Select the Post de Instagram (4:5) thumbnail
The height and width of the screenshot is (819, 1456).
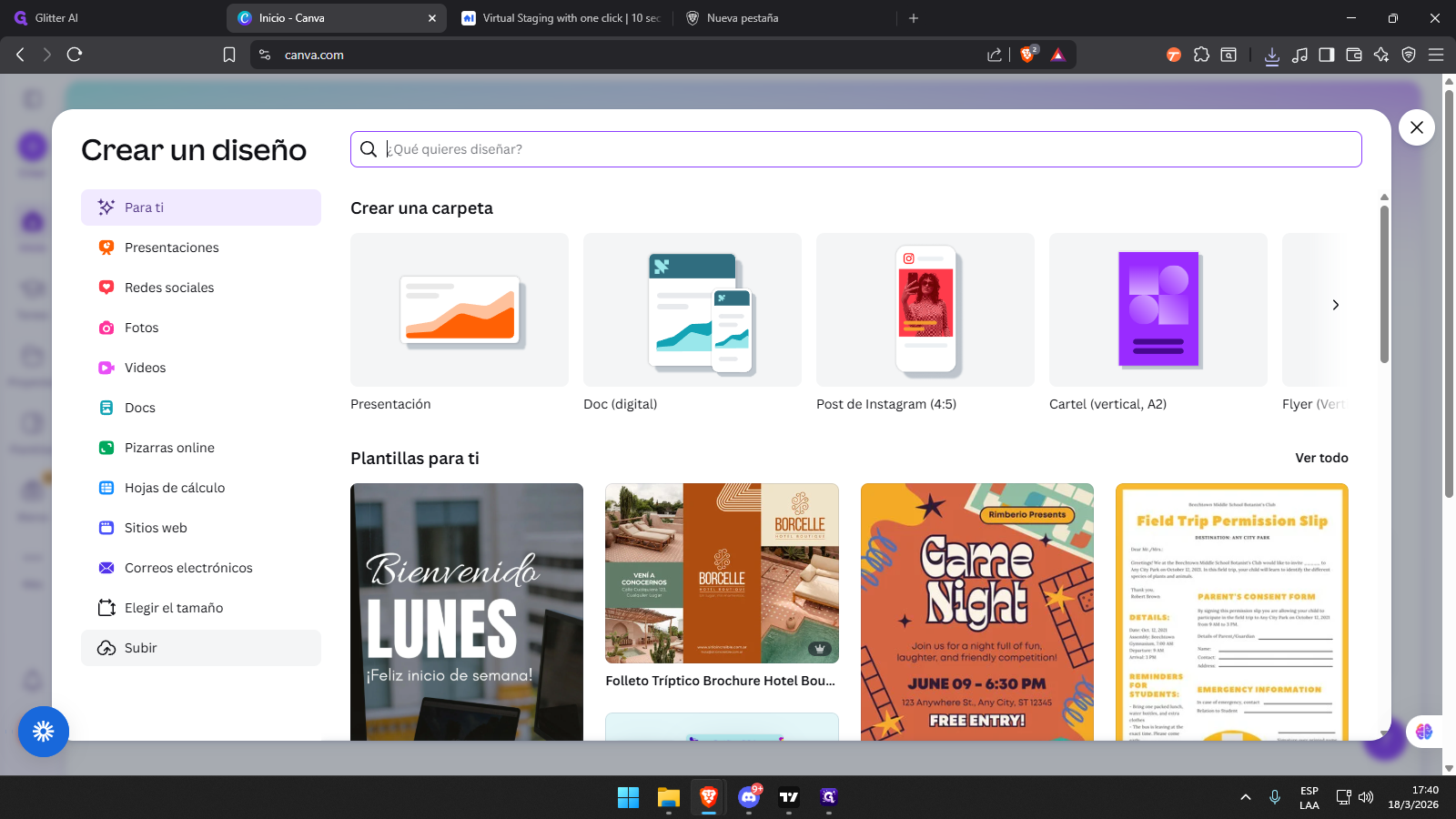tap(925, 310)
